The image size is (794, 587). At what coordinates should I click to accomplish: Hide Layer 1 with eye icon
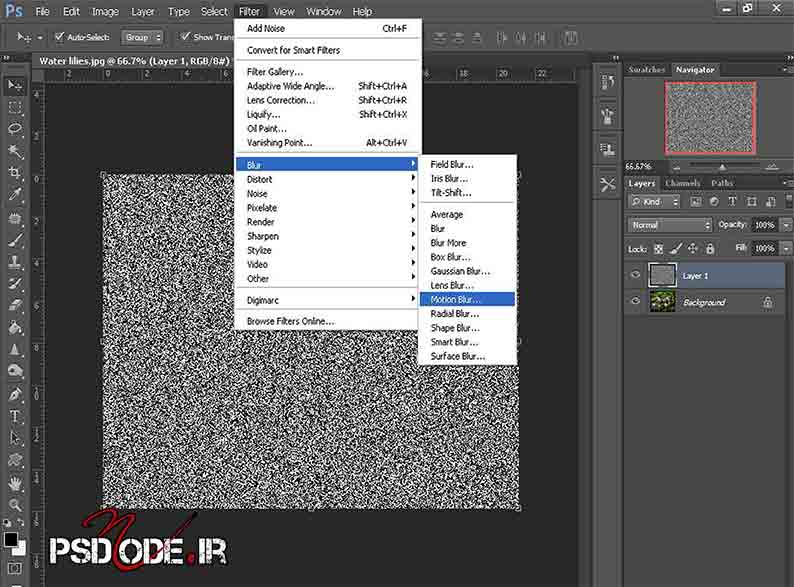636,275
